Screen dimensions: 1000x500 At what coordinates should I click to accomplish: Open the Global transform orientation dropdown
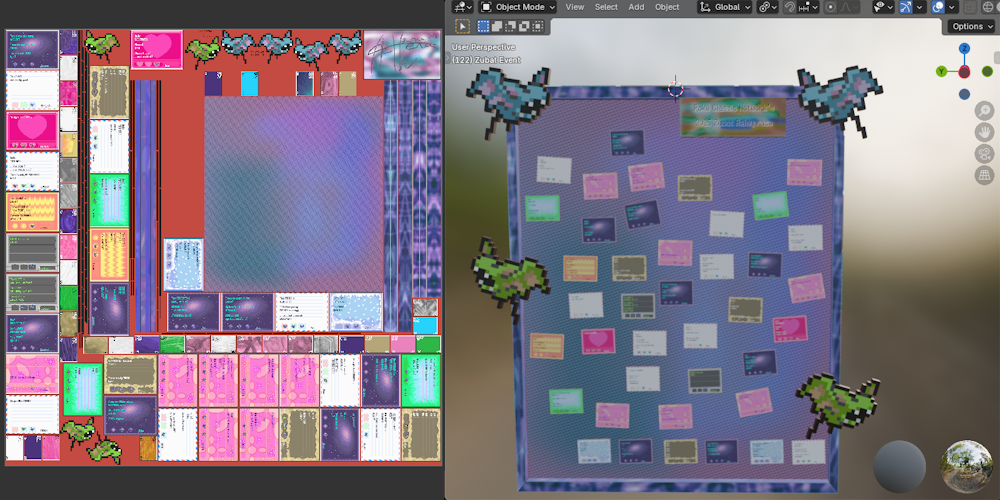click(x=724, y=7)
